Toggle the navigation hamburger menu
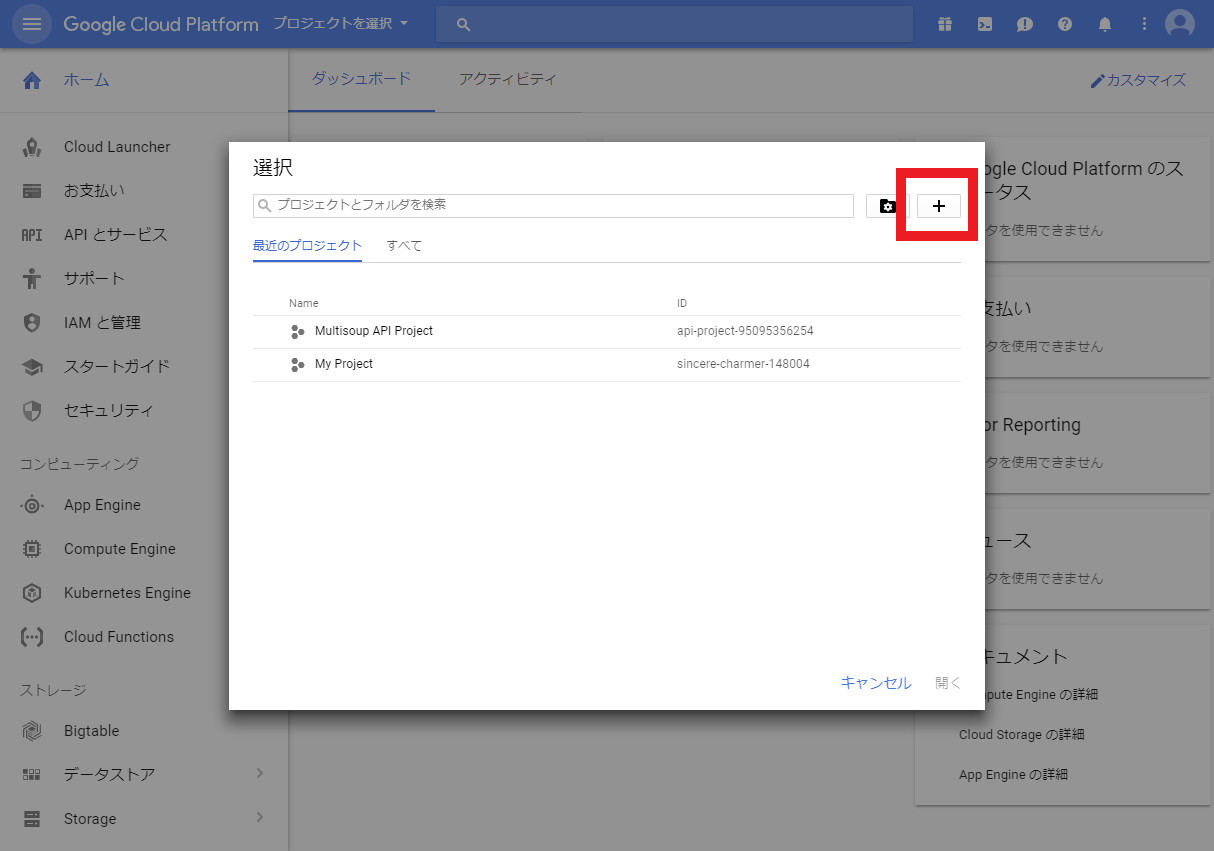 click(33, 23)
